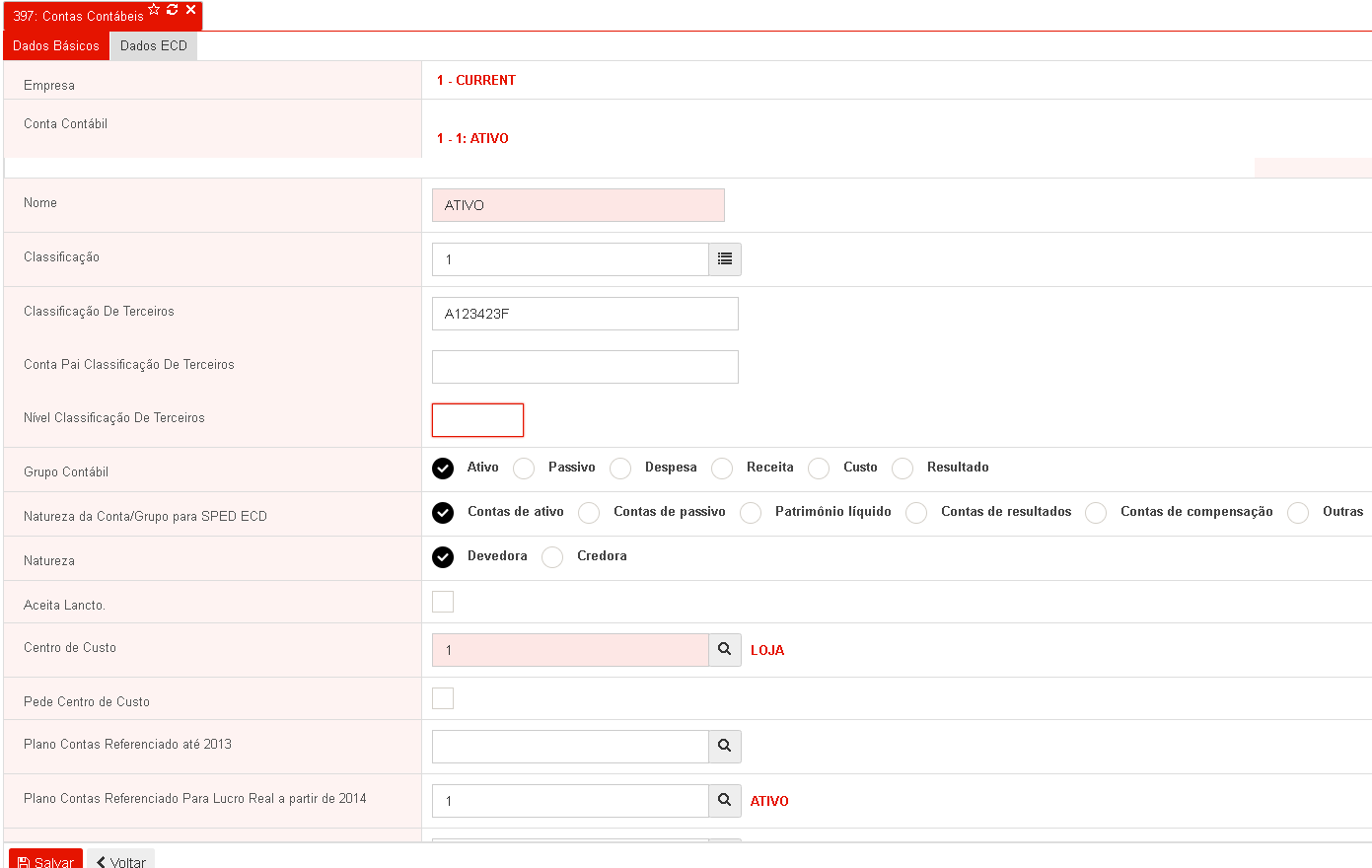Viewport: 1372px width, 868px height.
Task: Toggle Pede Centro de Custo checkbox
Action: click(x=443, y=697)
